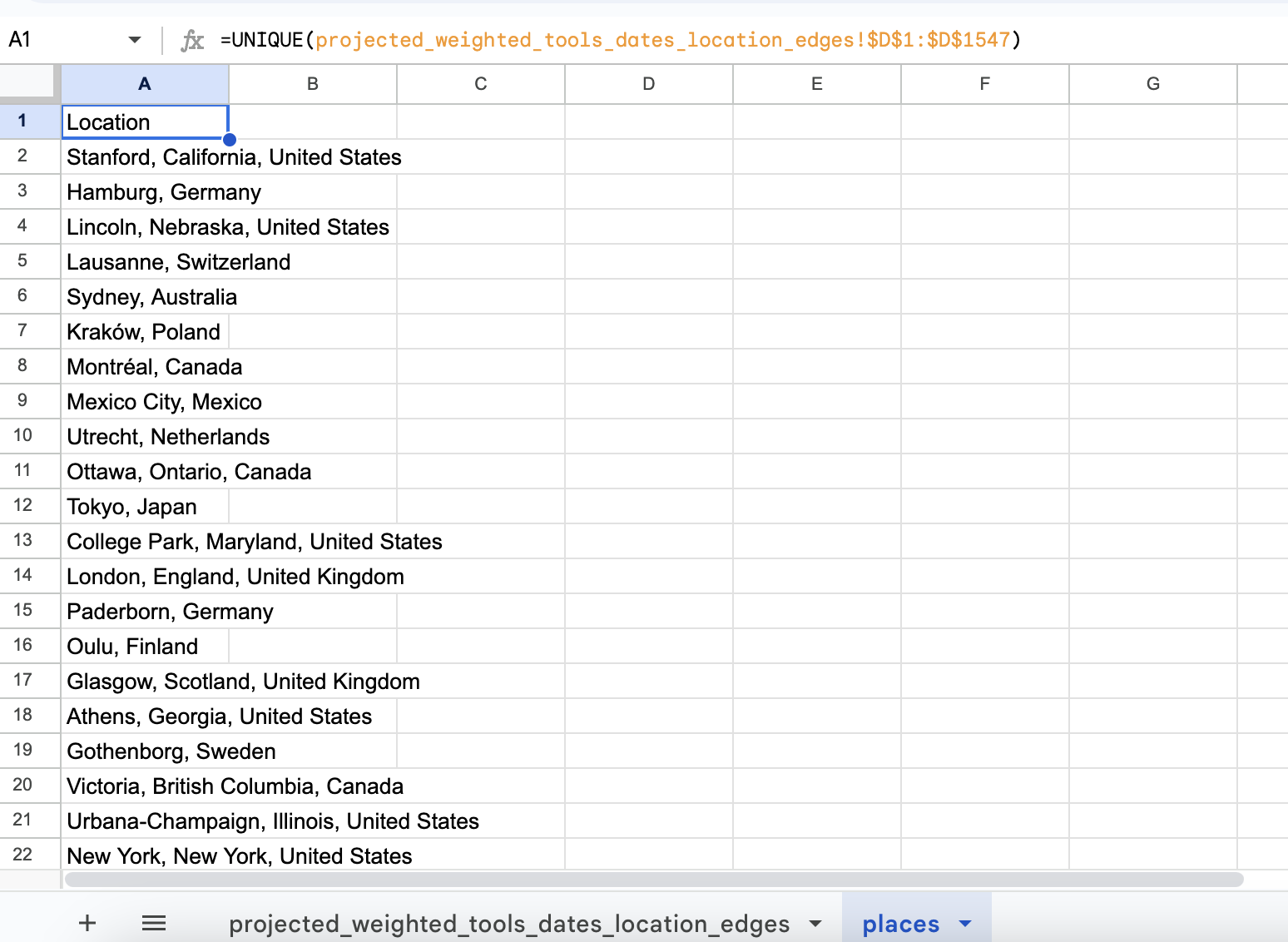Image resolution: width=1288 pixels, height=942 pixels.
Task: Click in the formula bar UNIQUE formula
Action: [x=620, y=40]
